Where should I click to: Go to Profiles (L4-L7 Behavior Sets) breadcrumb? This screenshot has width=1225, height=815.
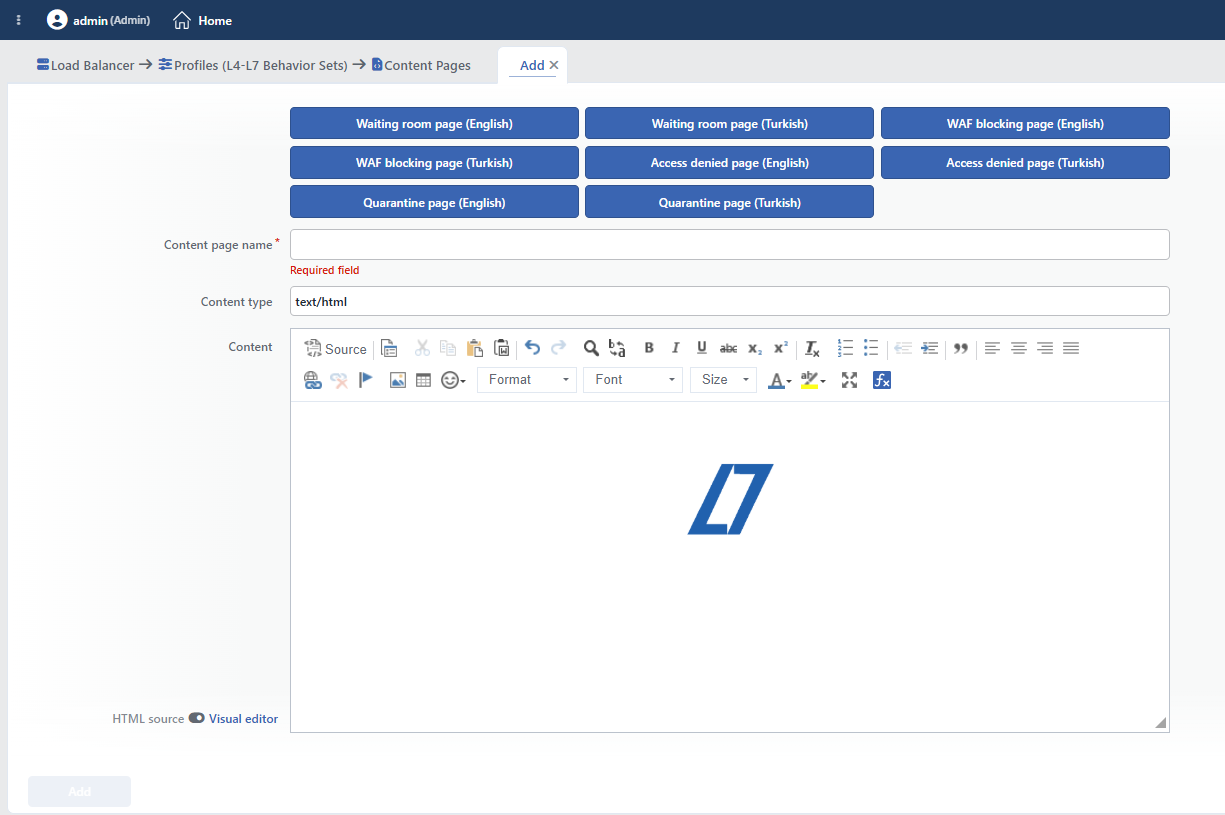click(x=253, y=65)
